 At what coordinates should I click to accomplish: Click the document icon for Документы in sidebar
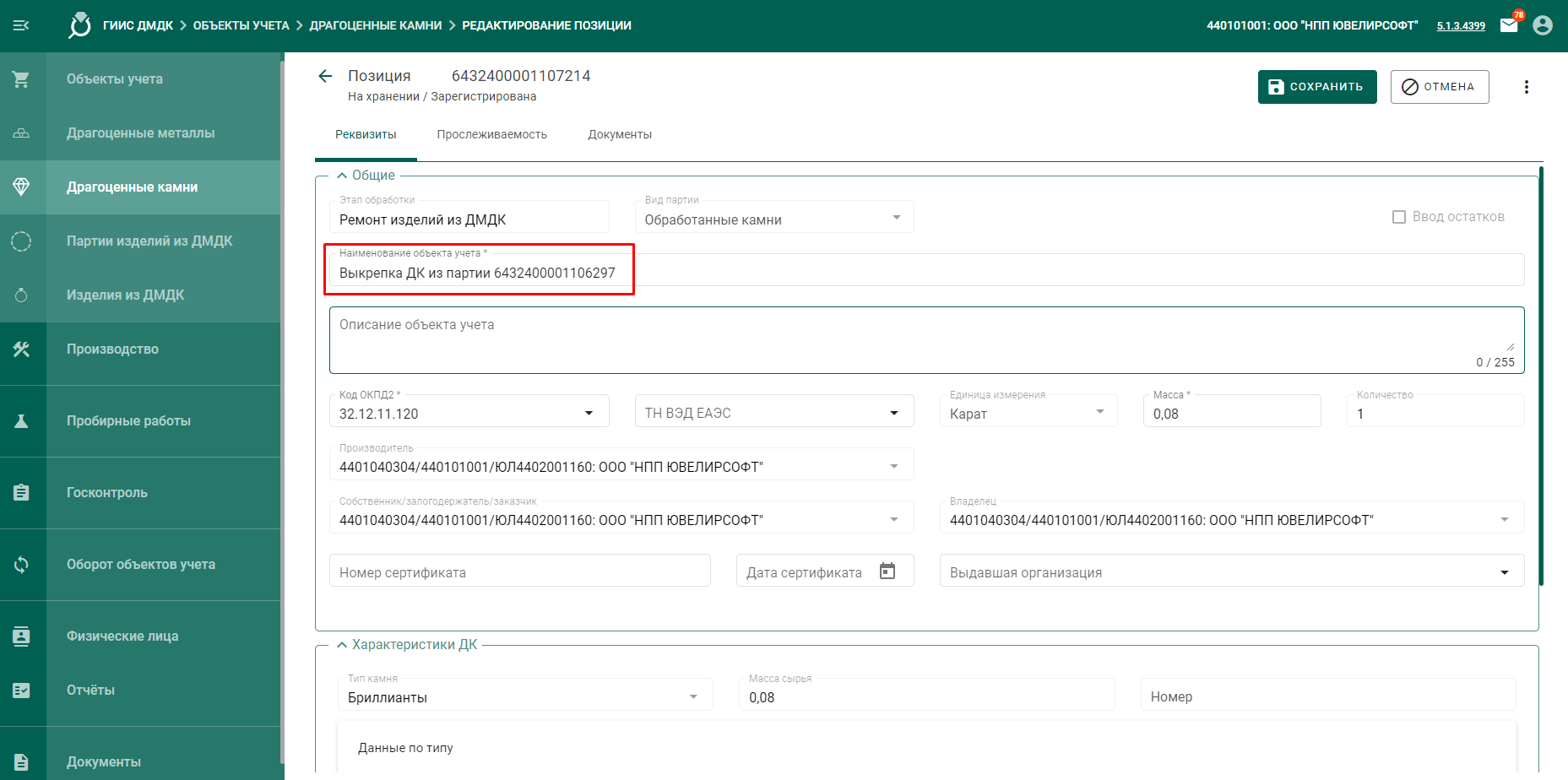pos(21,762)
